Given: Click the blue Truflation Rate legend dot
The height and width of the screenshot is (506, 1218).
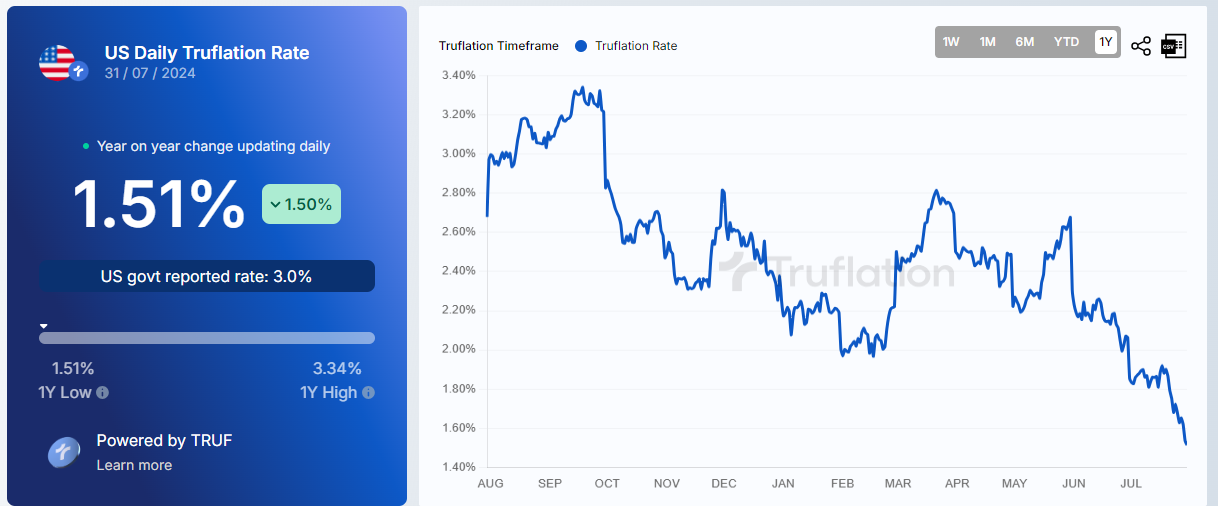Looking at the screenshot, I should point(581,45).
